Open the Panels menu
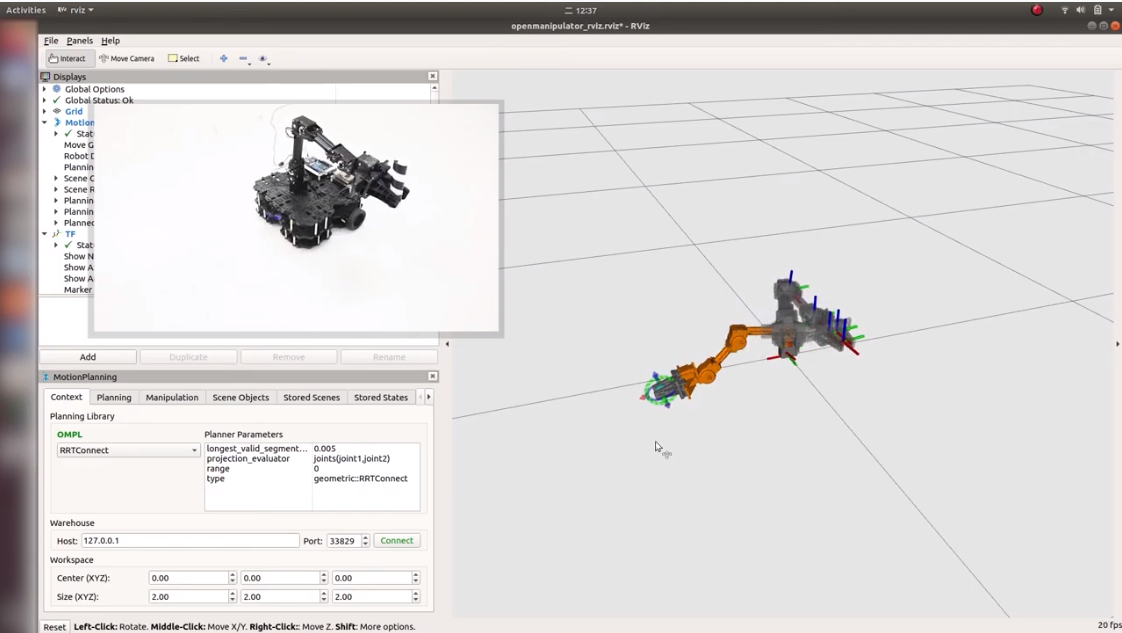The height and width of the screenshot is (633, 1122). 81,41
